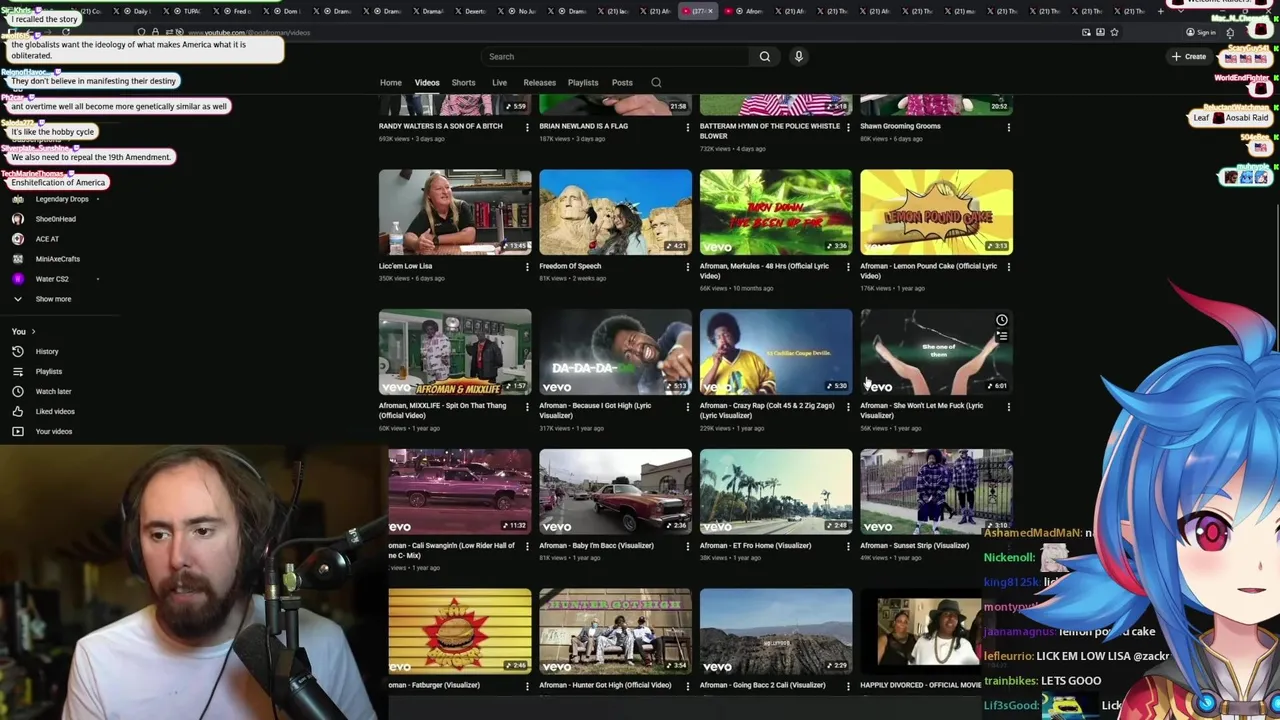Viewport: 1280px width, 720px height.
Task: Open ShoeOnHead channel avatar
Action: pos(17,219)
